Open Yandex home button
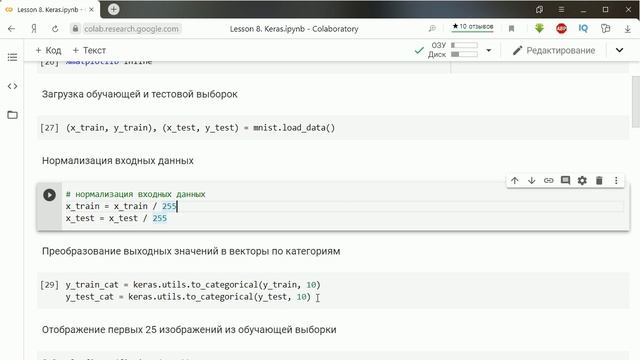This screenshot has height=360, width=640. coord(34,29)
